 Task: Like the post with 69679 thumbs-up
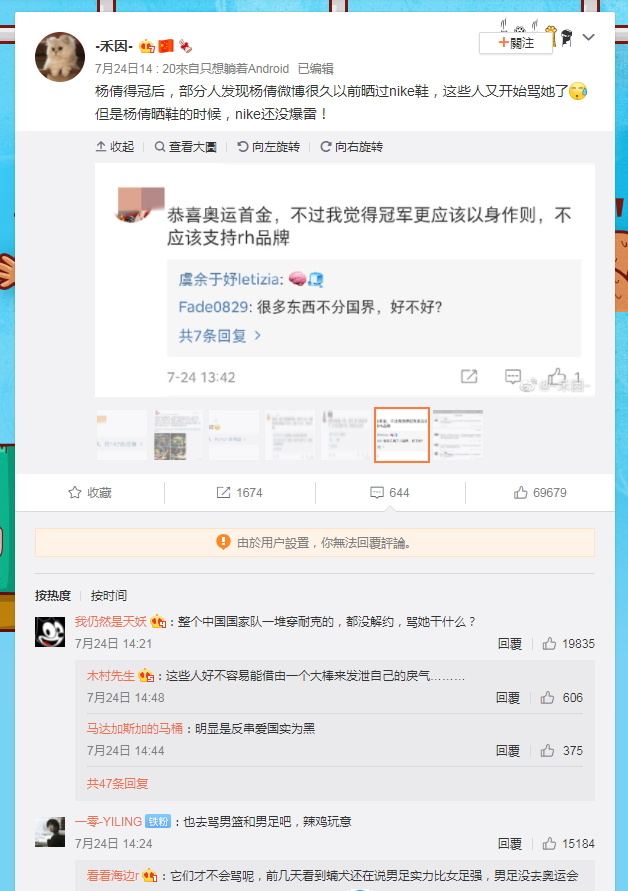click(x=540, y=493)
